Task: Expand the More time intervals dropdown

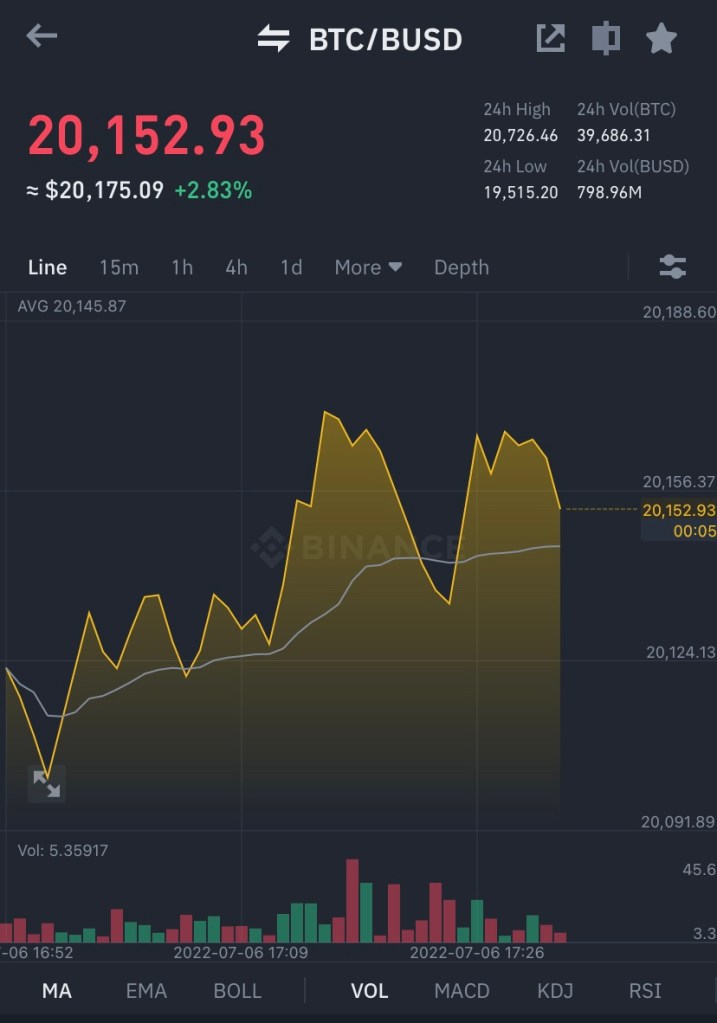Action: click(368, 267)
